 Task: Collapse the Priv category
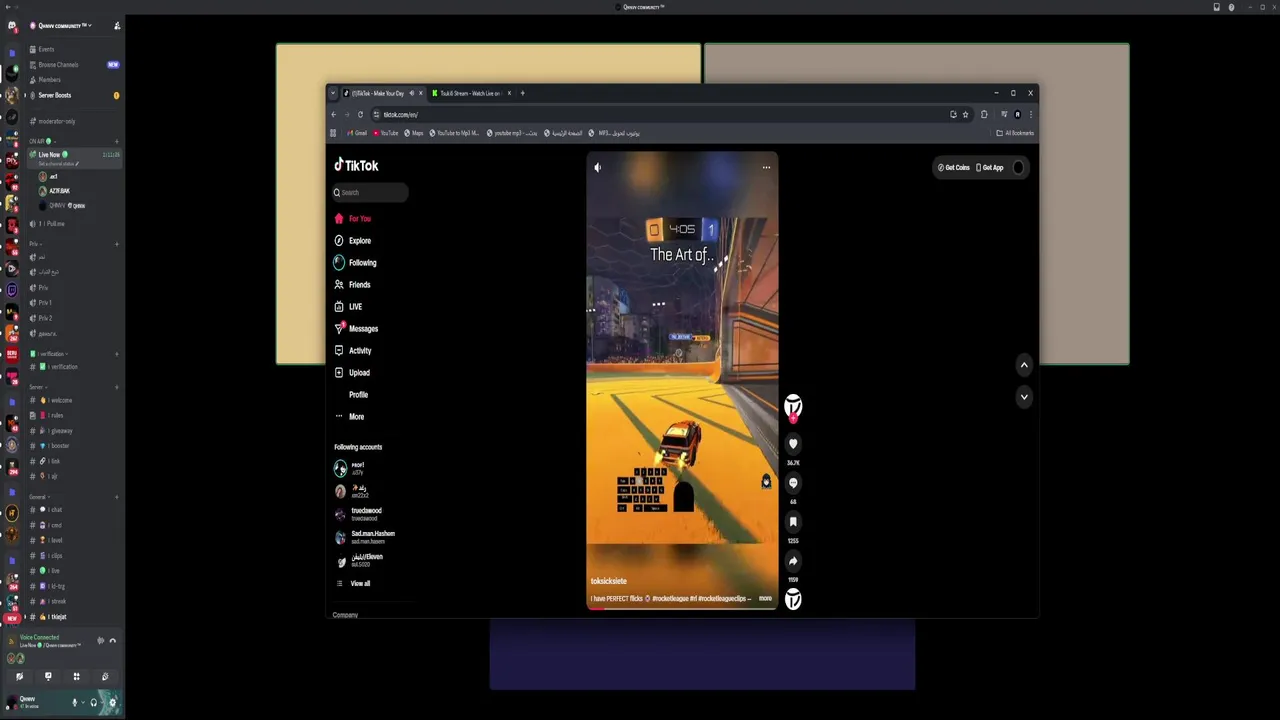pyautogui.click(x=33, y=244)
